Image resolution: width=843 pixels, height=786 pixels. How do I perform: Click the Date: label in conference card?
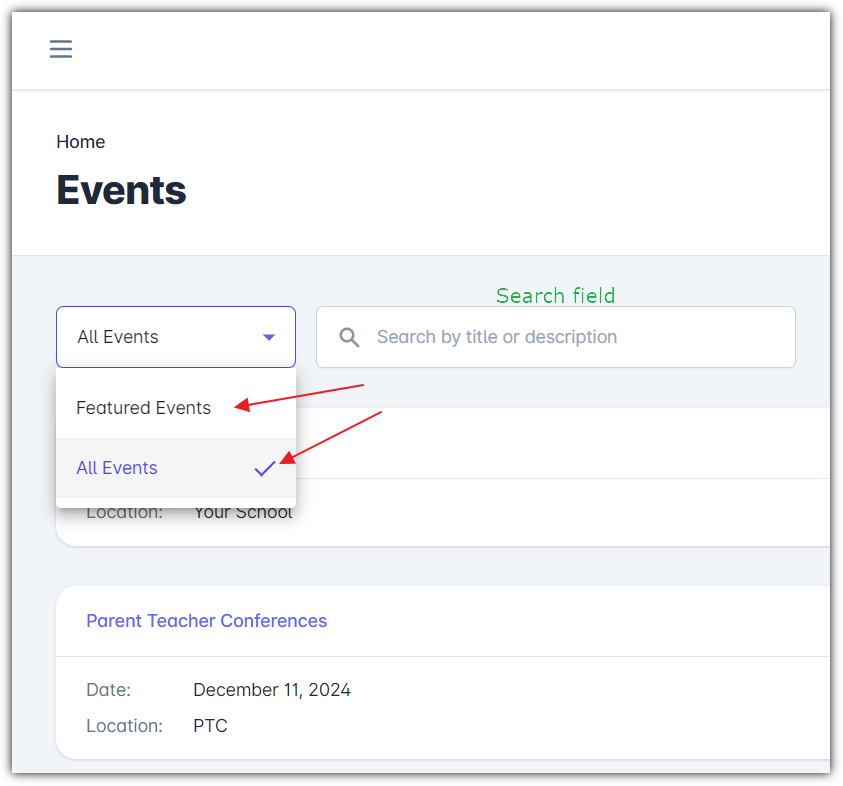tap(108, 690)
